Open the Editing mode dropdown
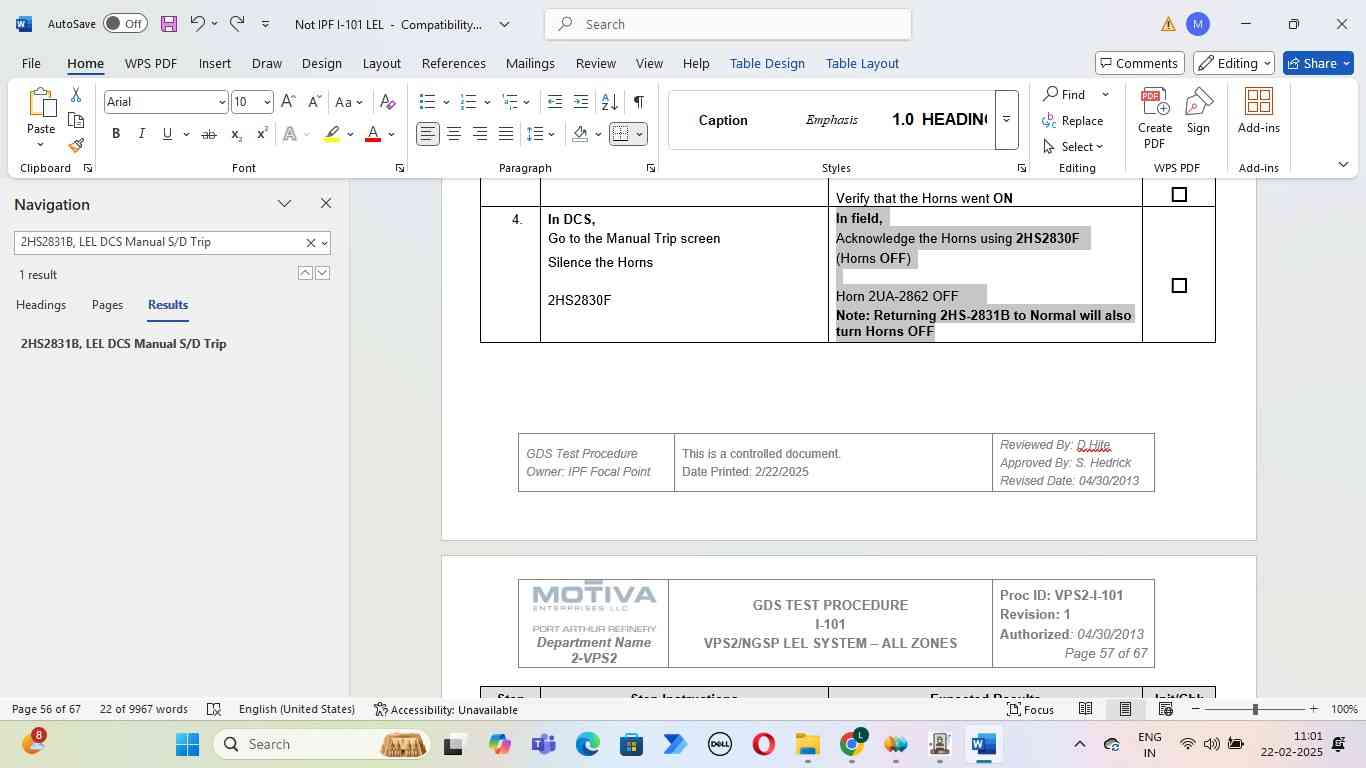Image resolution: width=1366 pixels, height=768 pixels. 1234,63
